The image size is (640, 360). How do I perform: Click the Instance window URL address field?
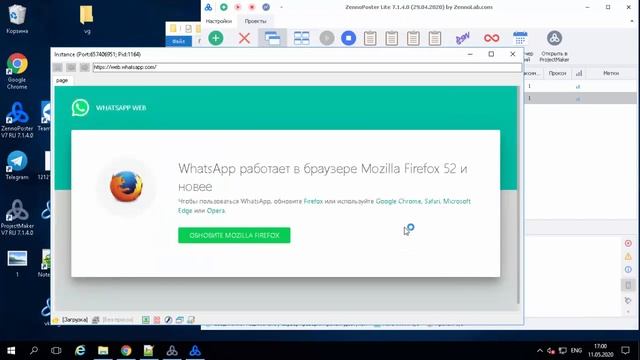pos(307,67)
